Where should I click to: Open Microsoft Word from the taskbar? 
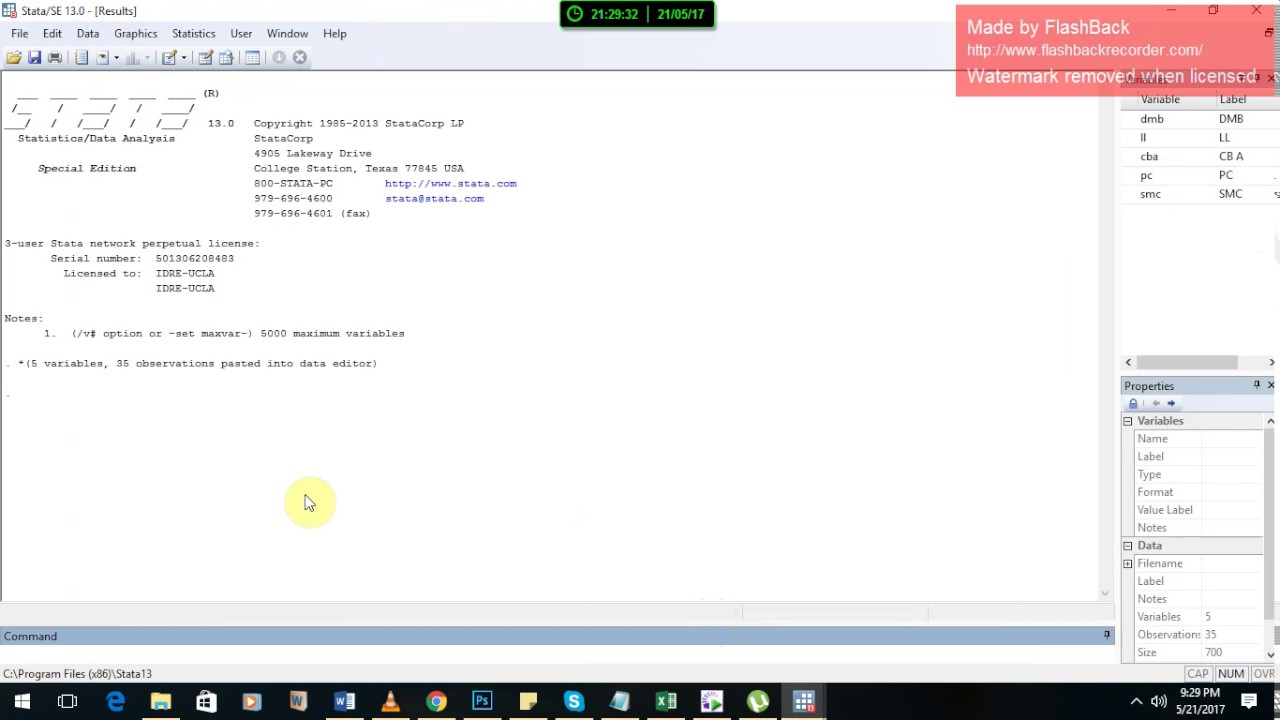(x=344, y=701)
